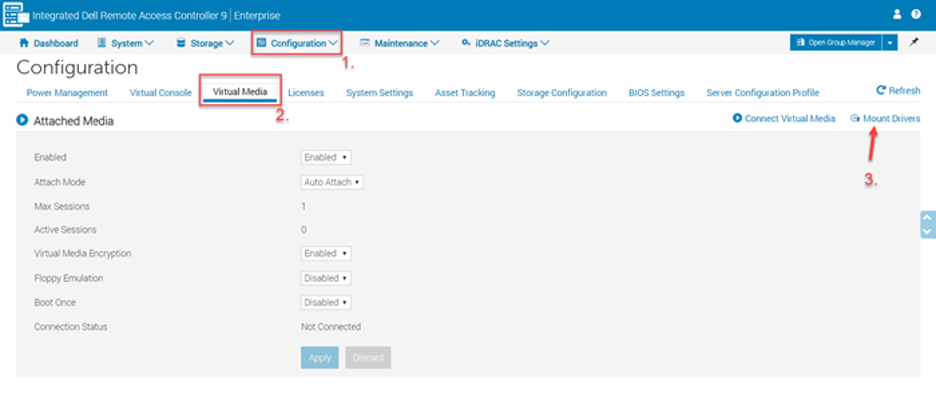Open the Enabled setting dropdown
Image resolution: width=936 pixels, height=394 pixels.
pos(326,158)
